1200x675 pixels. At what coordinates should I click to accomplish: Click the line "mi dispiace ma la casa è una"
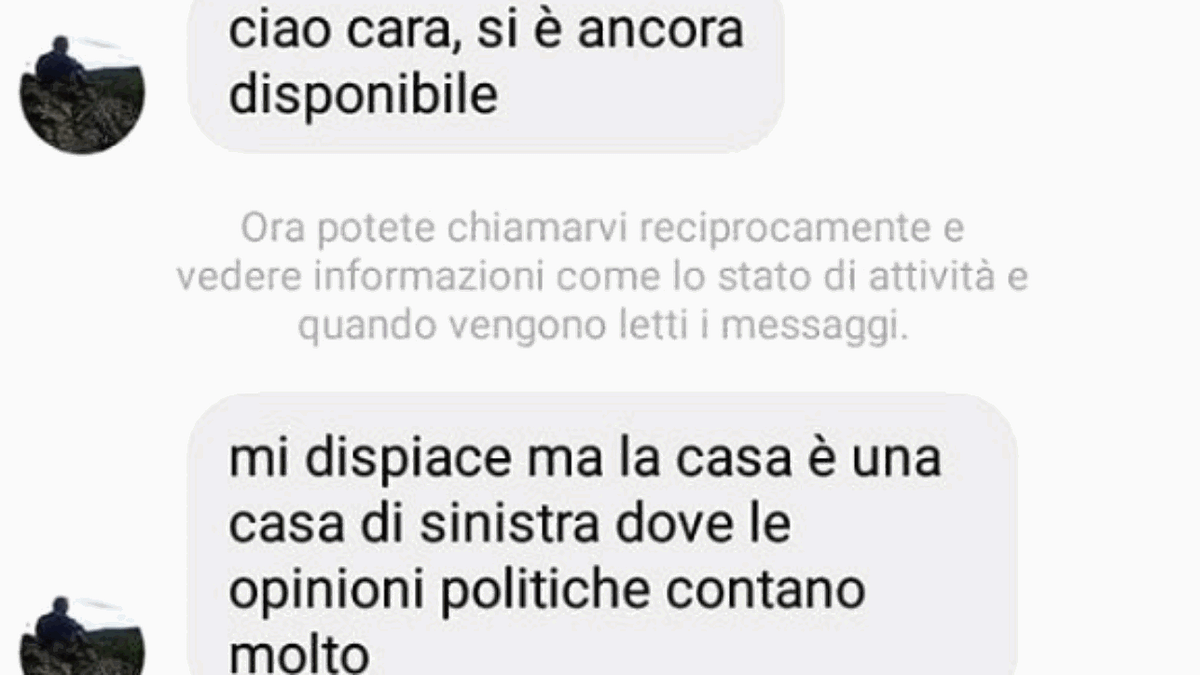click(x=584, y=461)
